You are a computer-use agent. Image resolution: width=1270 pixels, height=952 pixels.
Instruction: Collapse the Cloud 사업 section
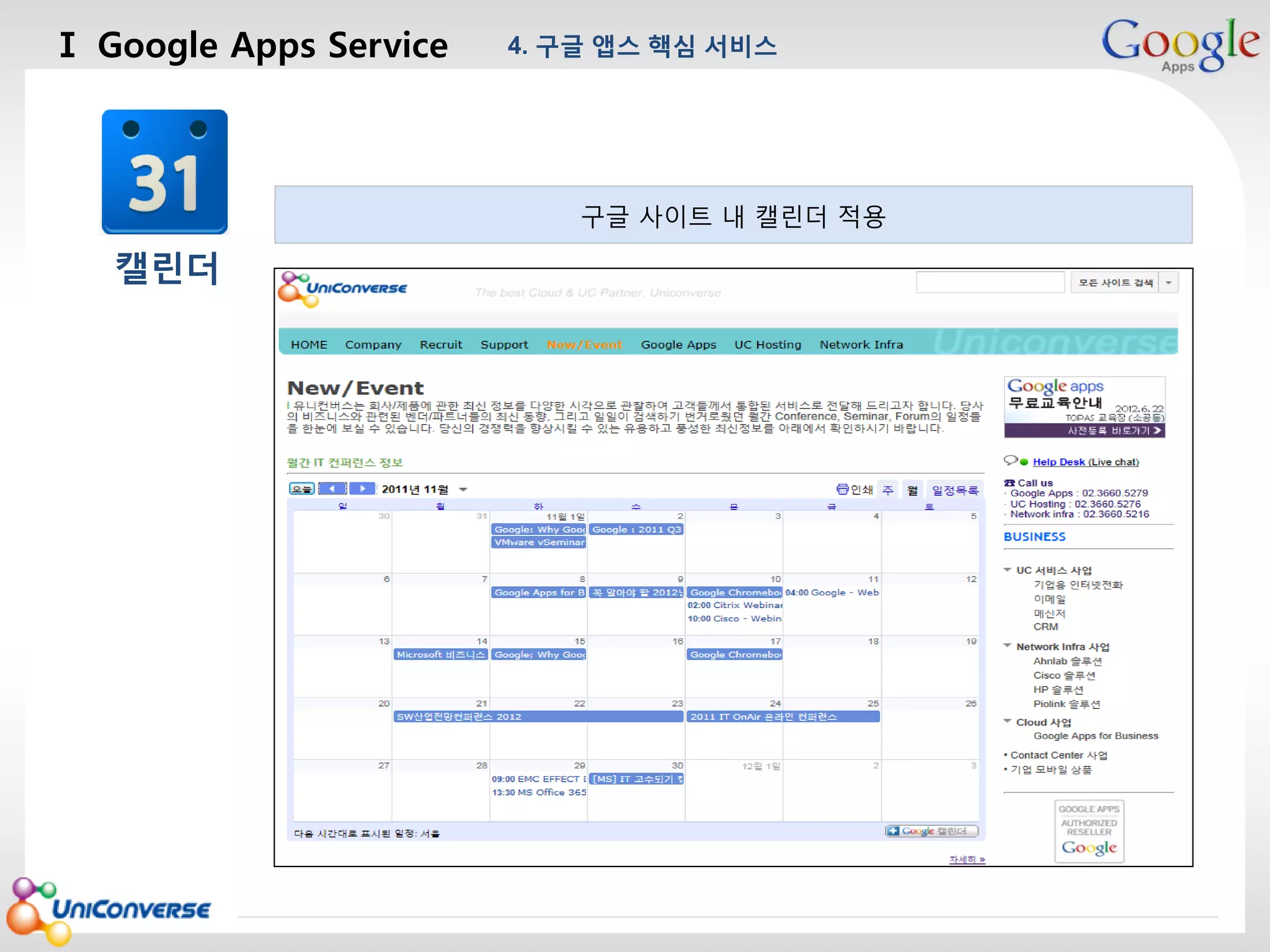tap(1007, 721)
